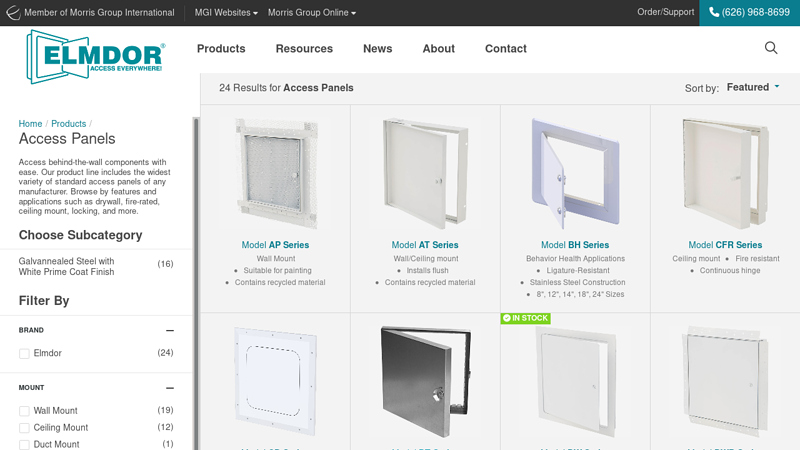Click the CFR Series panel thumbnail

pos(725,173)
